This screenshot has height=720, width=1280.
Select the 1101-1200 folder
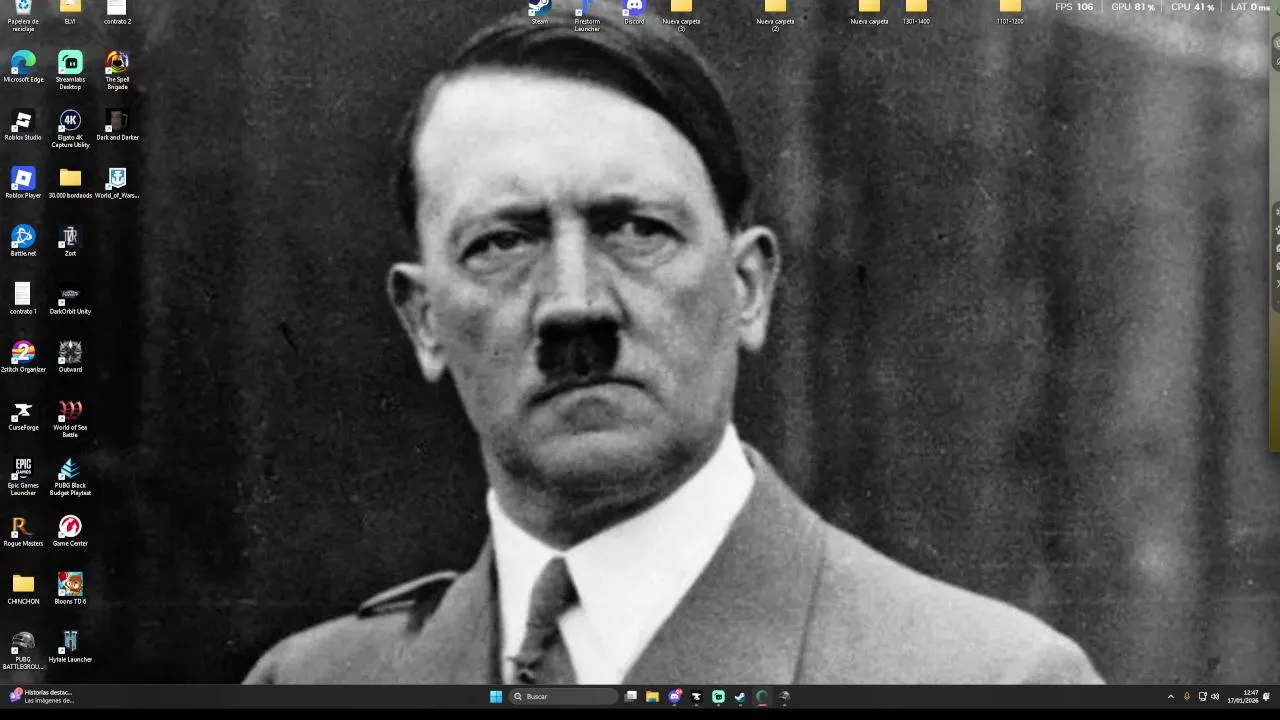pos(1010,12)
